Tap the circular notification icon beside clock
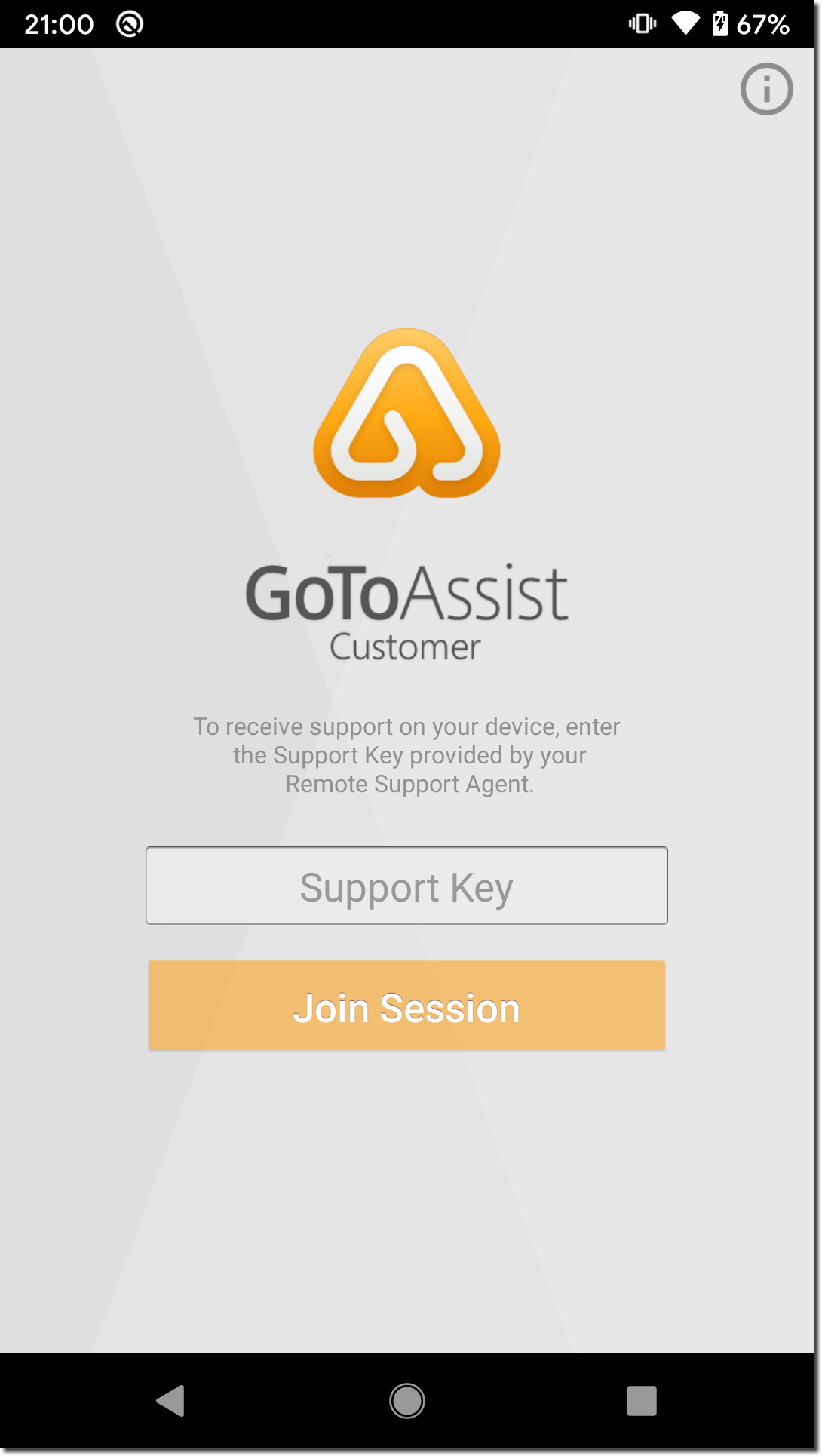The image size is (822, 1456). pyautogui.click(x=130, y=24)
